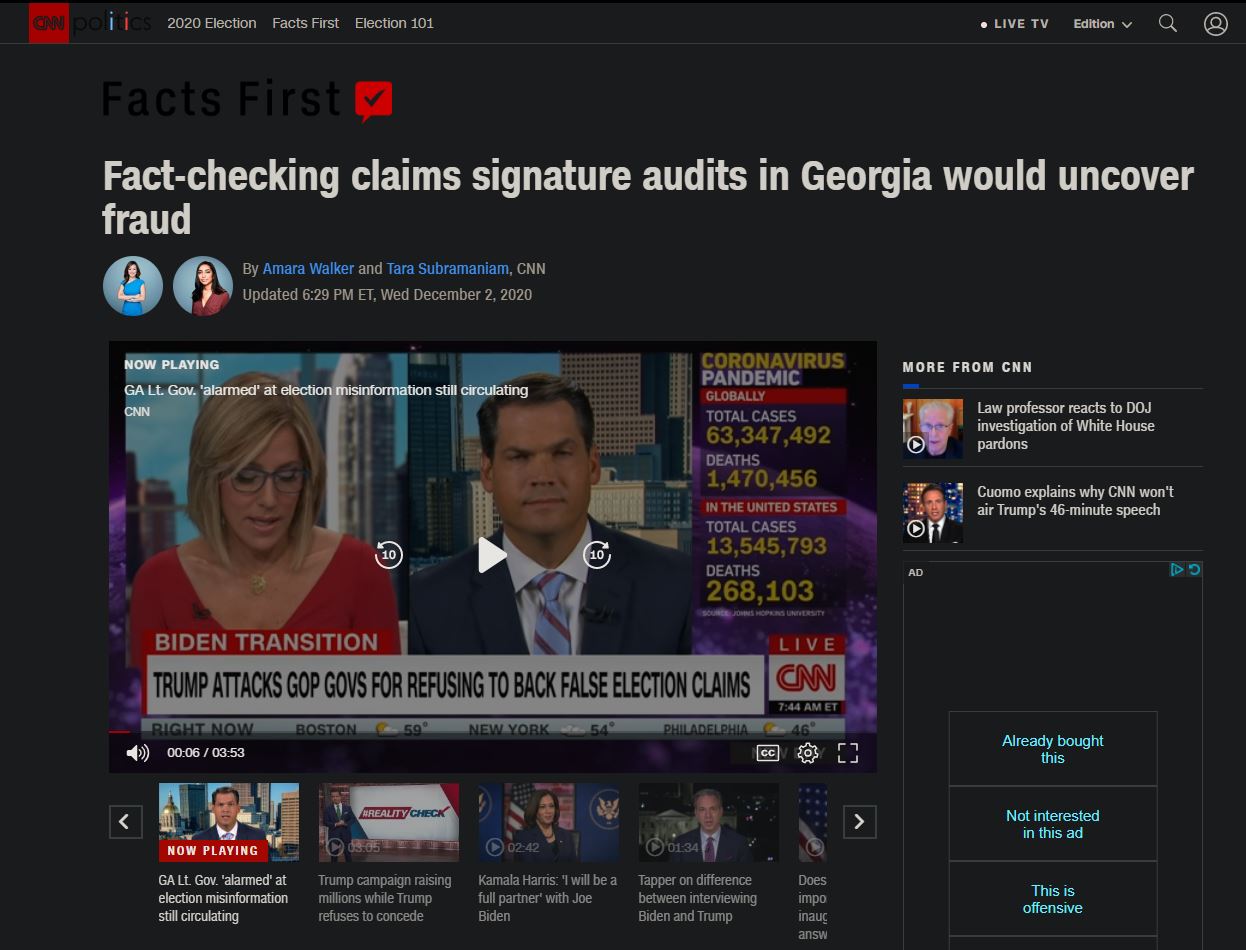1246x950 pixels.
Task: Click Cuomo video thumbnail
Action: (x=933, y=513)
